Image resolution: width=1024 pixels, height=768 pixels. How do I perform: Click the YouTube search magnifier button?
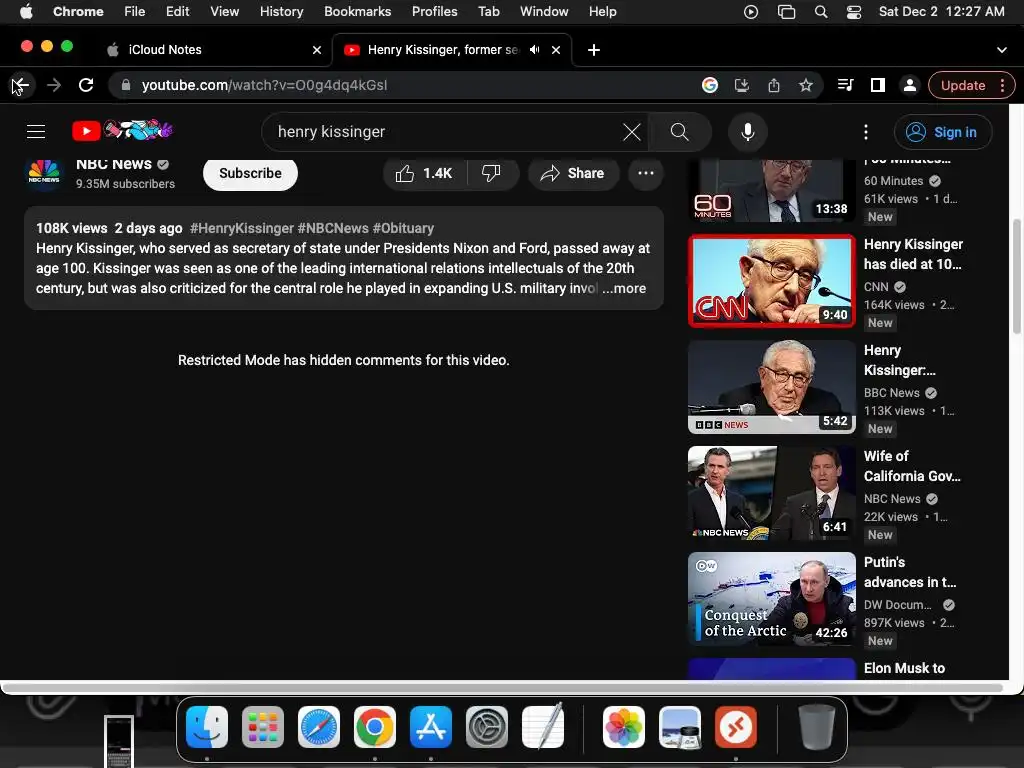680,132
